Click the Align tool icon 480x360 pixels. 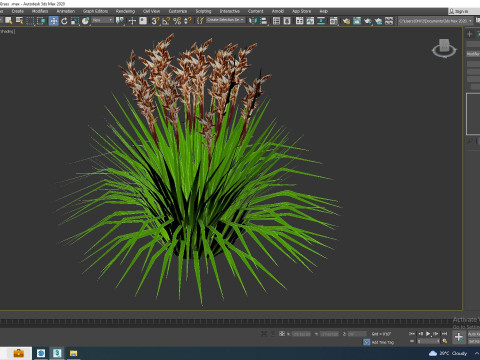point(264,21)
